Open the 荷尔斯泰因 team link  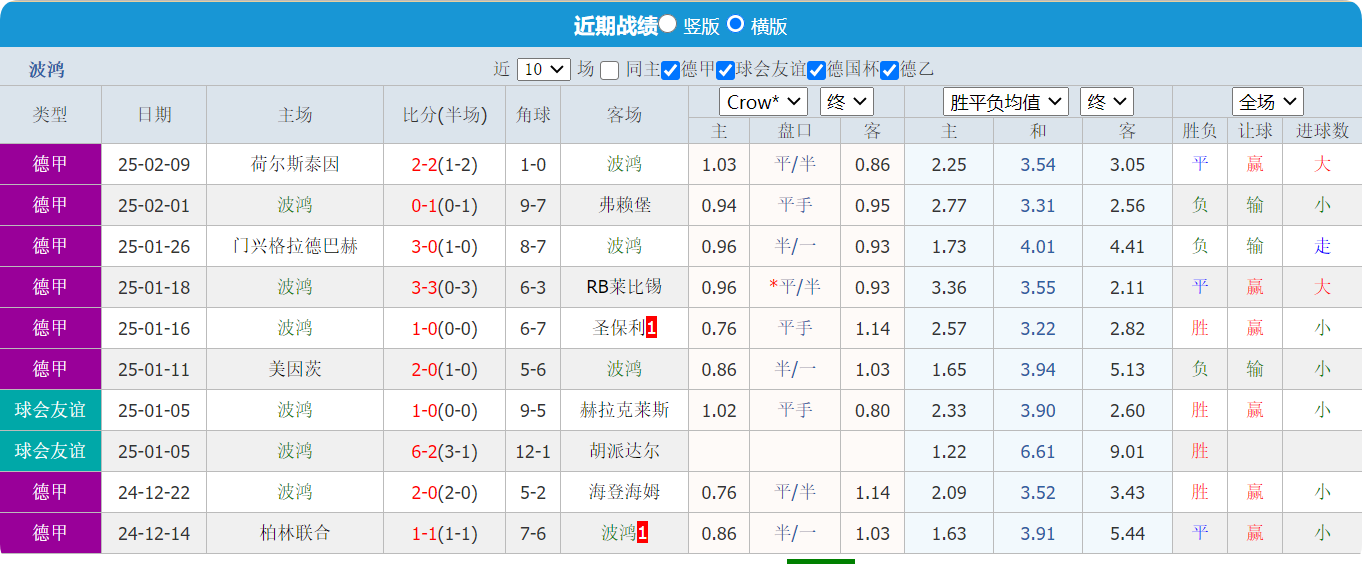pyautogui.click(x=295, y=164)
